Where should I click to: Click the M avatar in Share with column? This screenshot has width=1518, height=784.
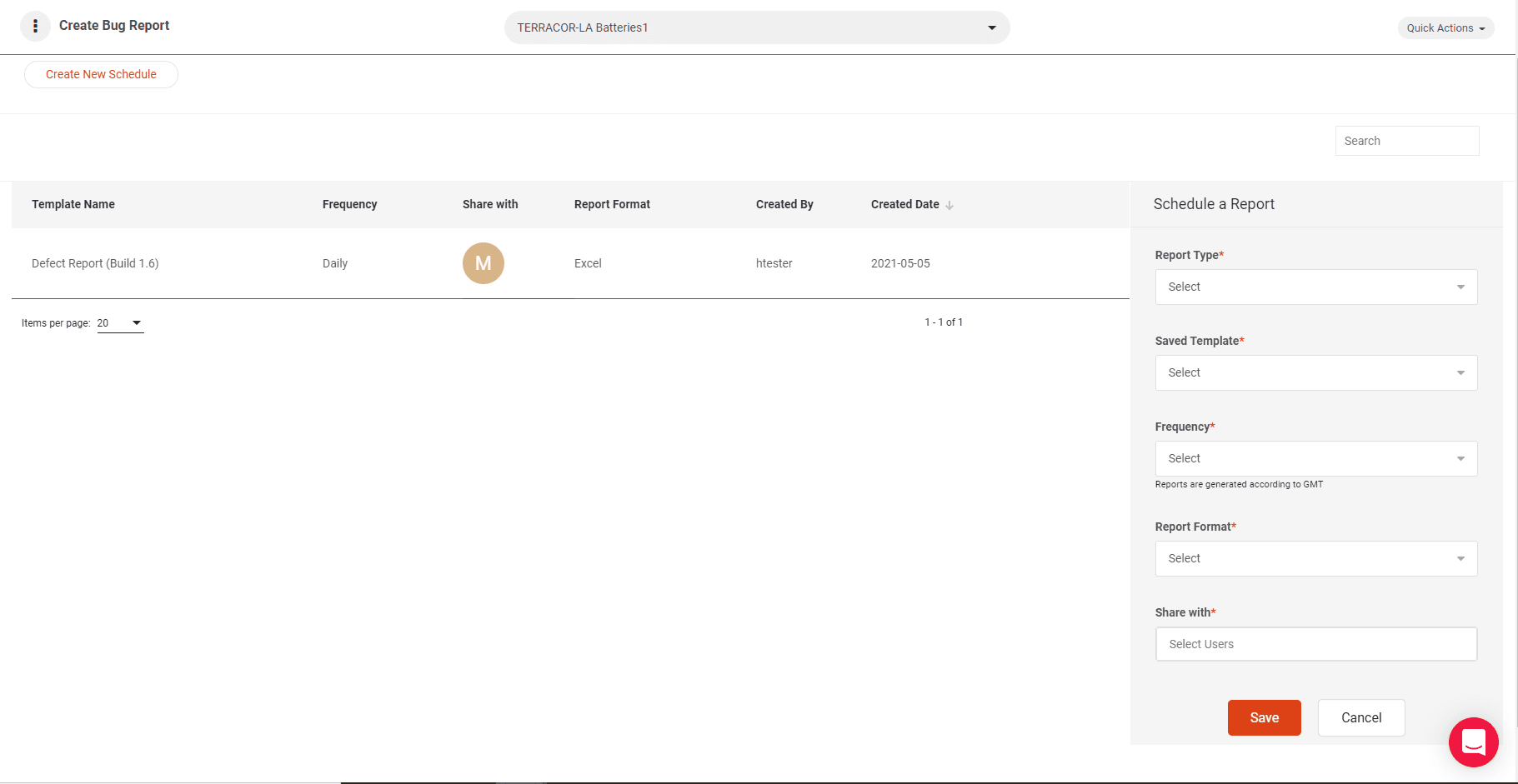[483, 263]
